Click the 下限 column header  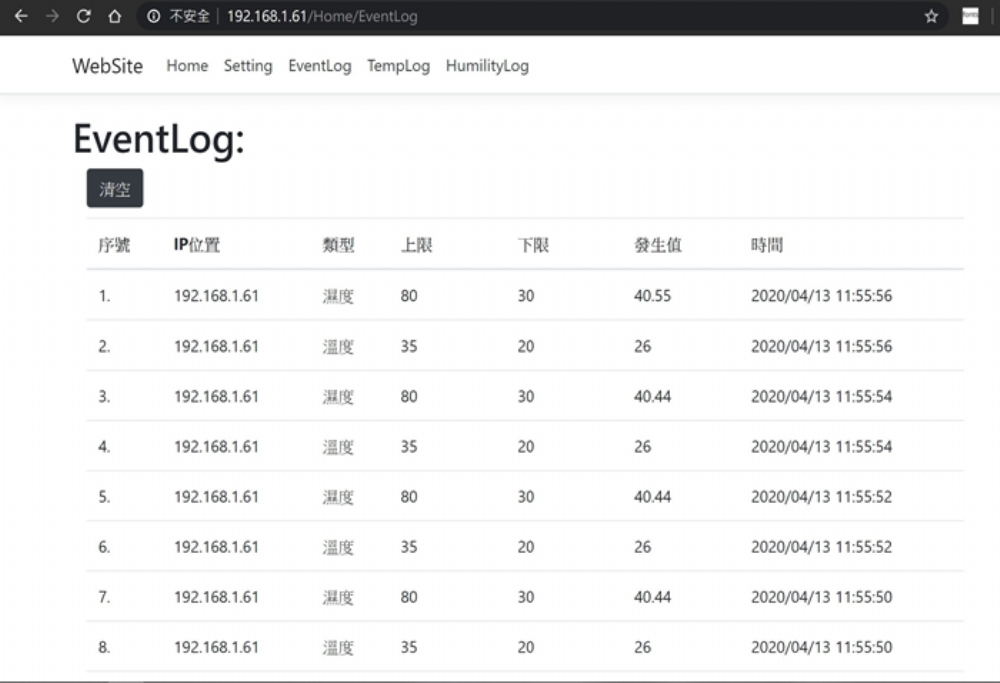click(533, 245)
